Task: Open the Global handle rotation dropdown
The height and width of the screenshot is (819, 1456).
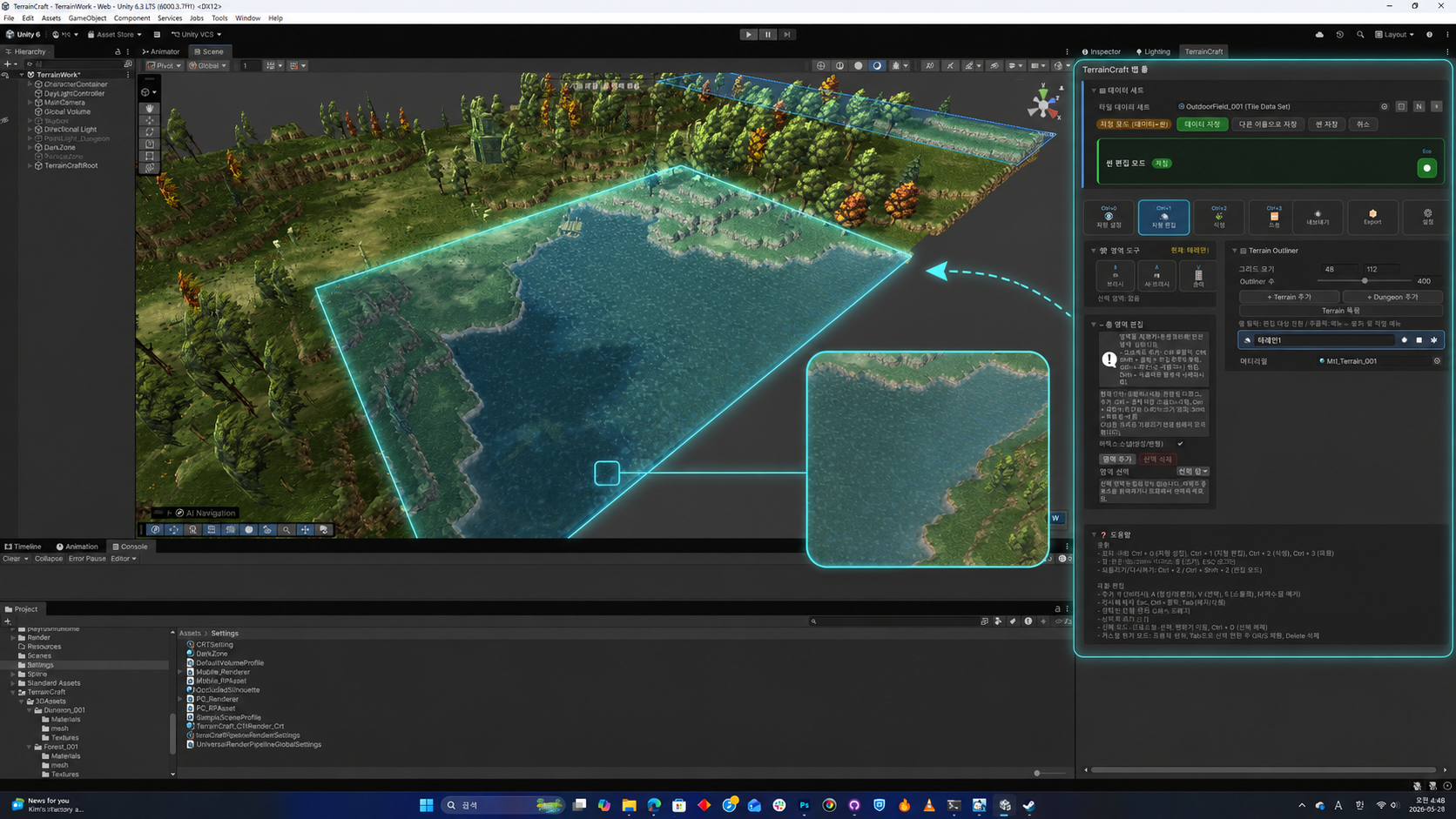Action: 207,65
